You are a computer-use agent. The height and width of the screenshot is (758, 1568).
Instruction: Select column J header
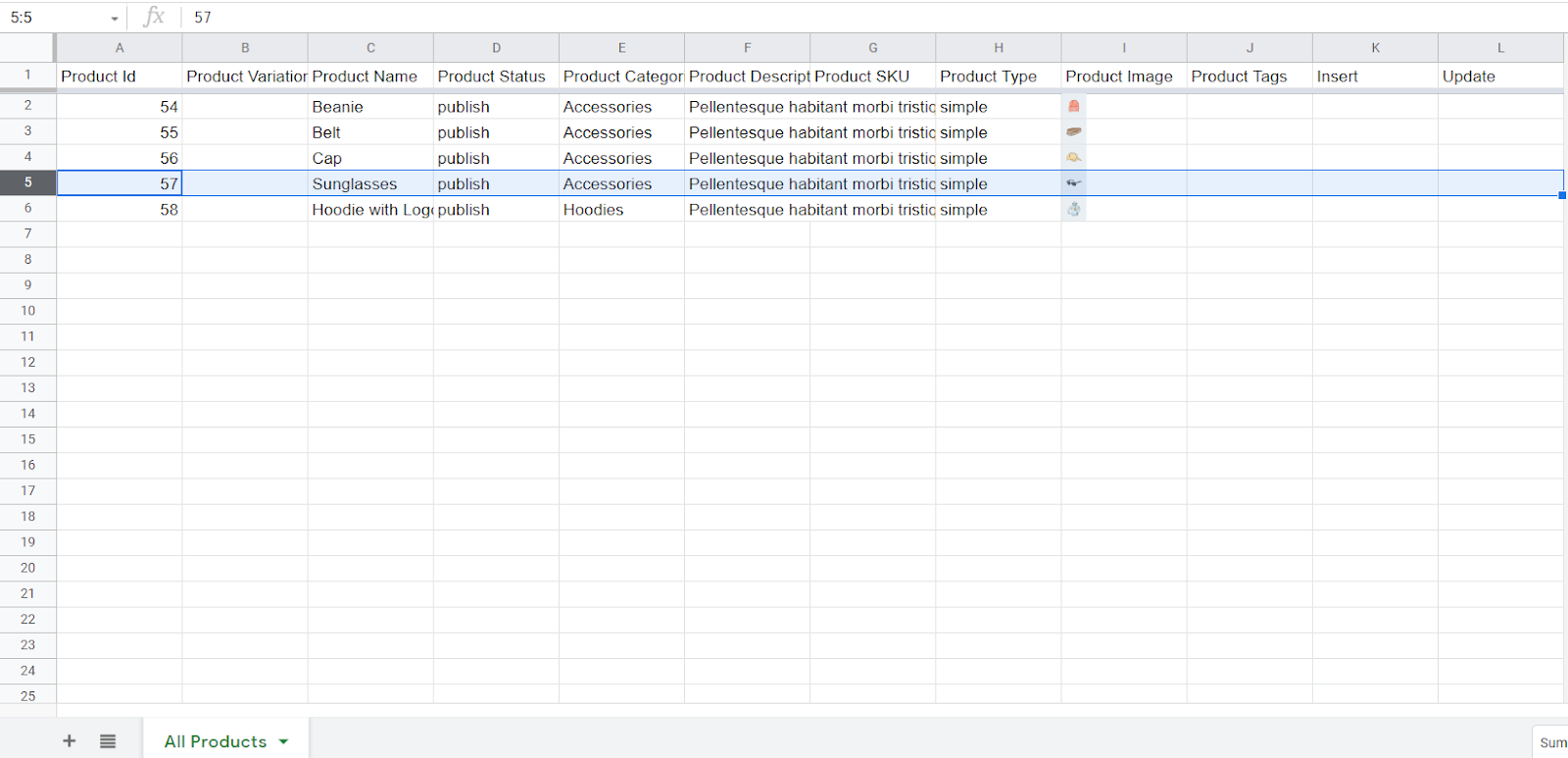[x=1249, y=47]
